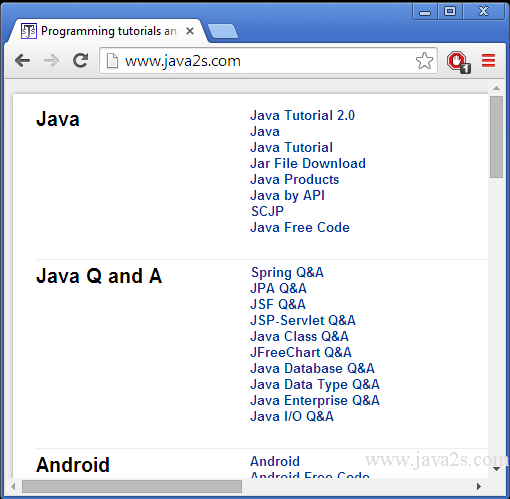Go back with the browser back arrow

click(23, 61)
